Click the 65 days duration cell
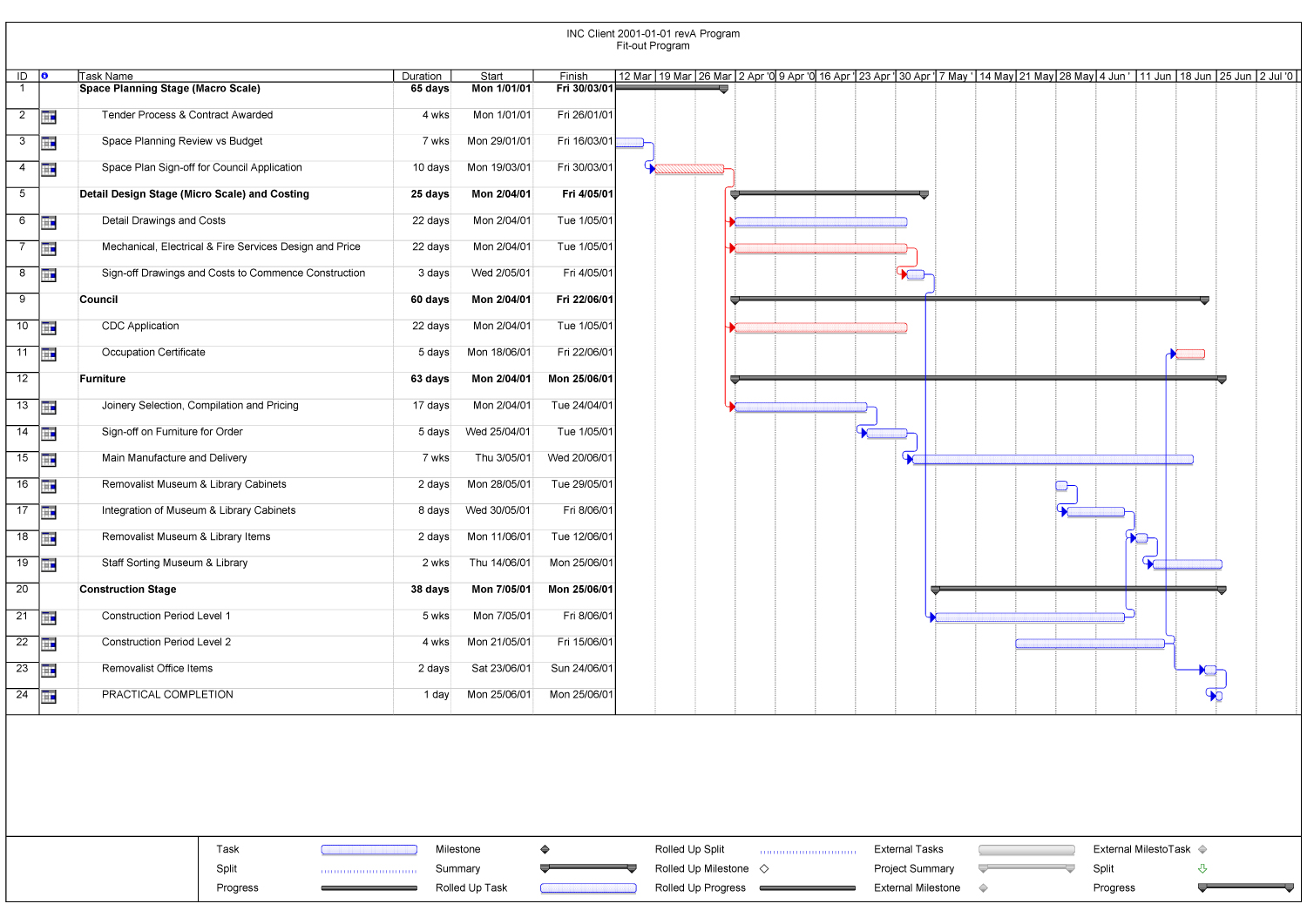This screenshot has width=1307, height=924. tap(430, 89)
